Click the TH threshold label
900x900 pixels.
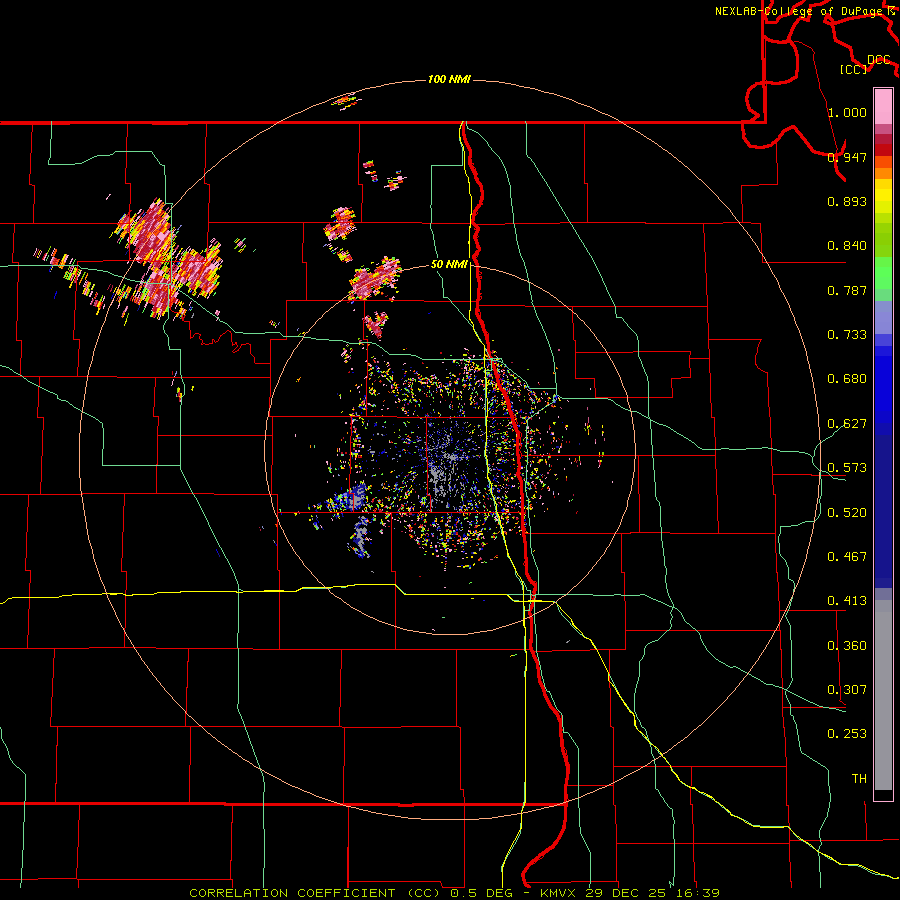859,779
